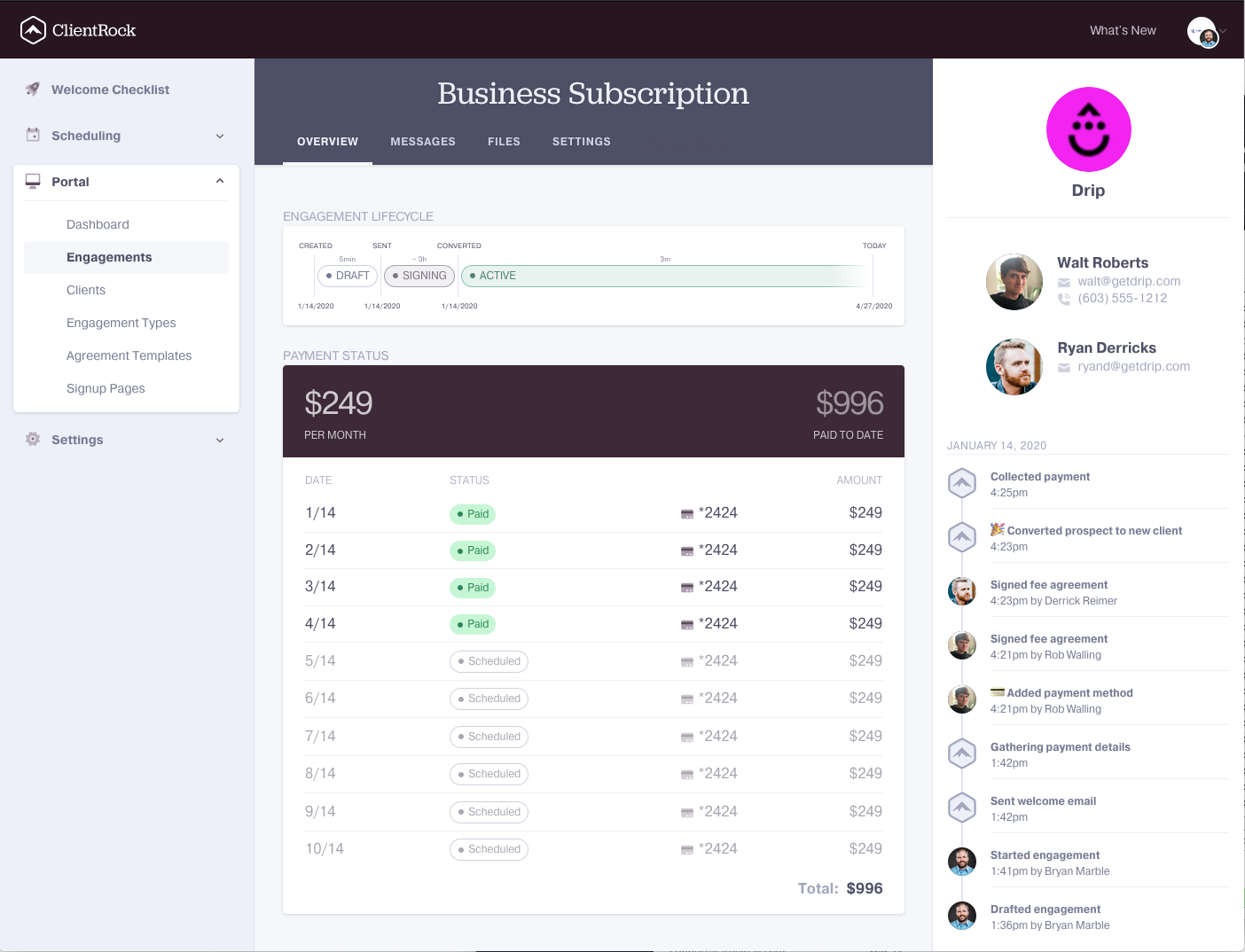Open the engagement Settings tab
The image size is (1245, 952).
pyautogui.click(x=581, y=142)
